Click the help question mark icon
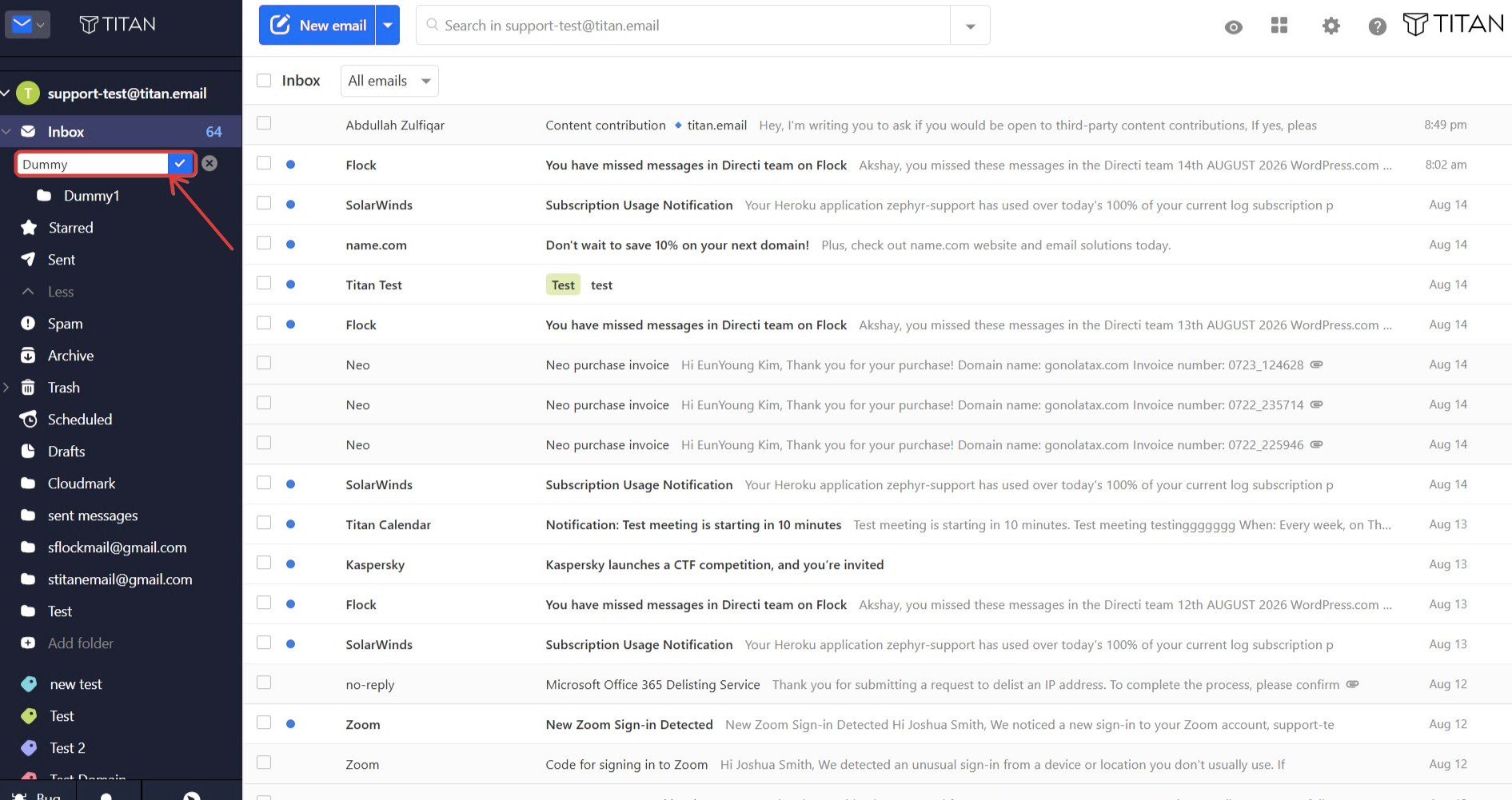This screenshot has height=800, width=1512. coord(1377,26)
